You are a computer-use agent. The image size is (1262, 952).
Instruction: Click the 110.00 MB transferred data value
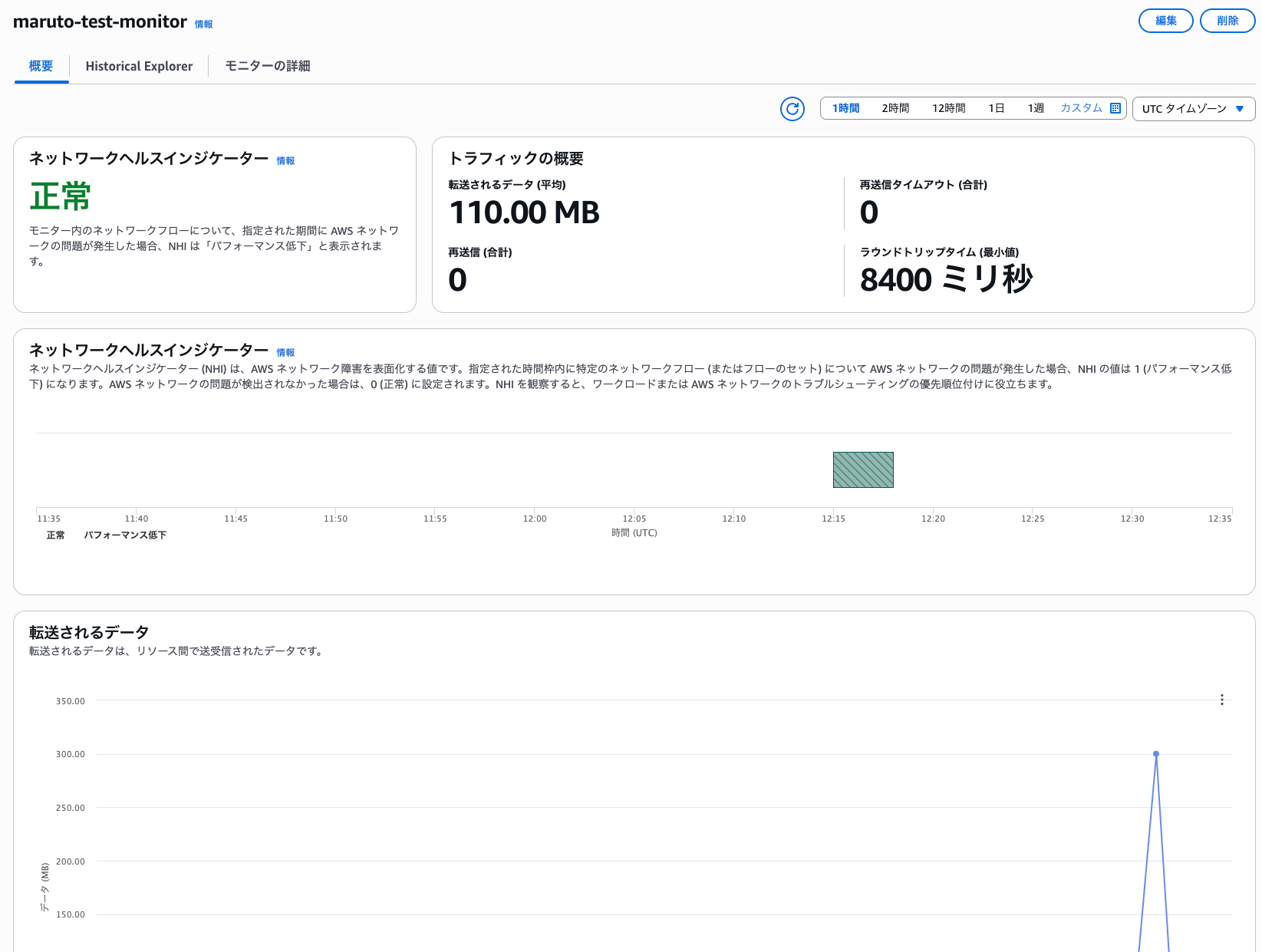click(525, 212)
